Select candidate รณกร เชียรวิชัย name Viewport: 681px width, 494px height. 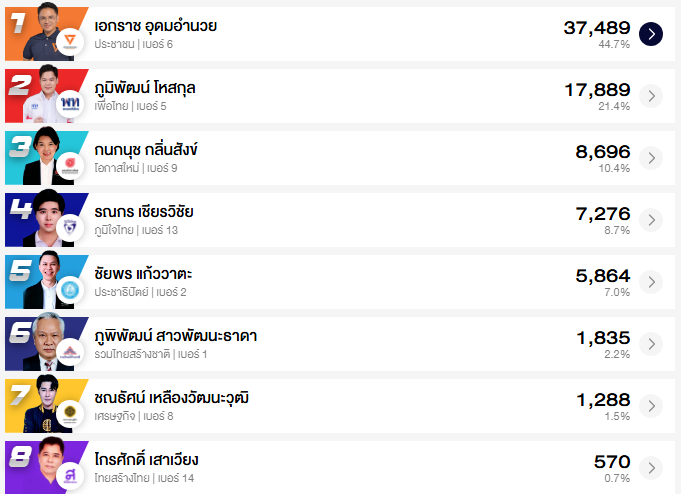click(x=144, y=211)
